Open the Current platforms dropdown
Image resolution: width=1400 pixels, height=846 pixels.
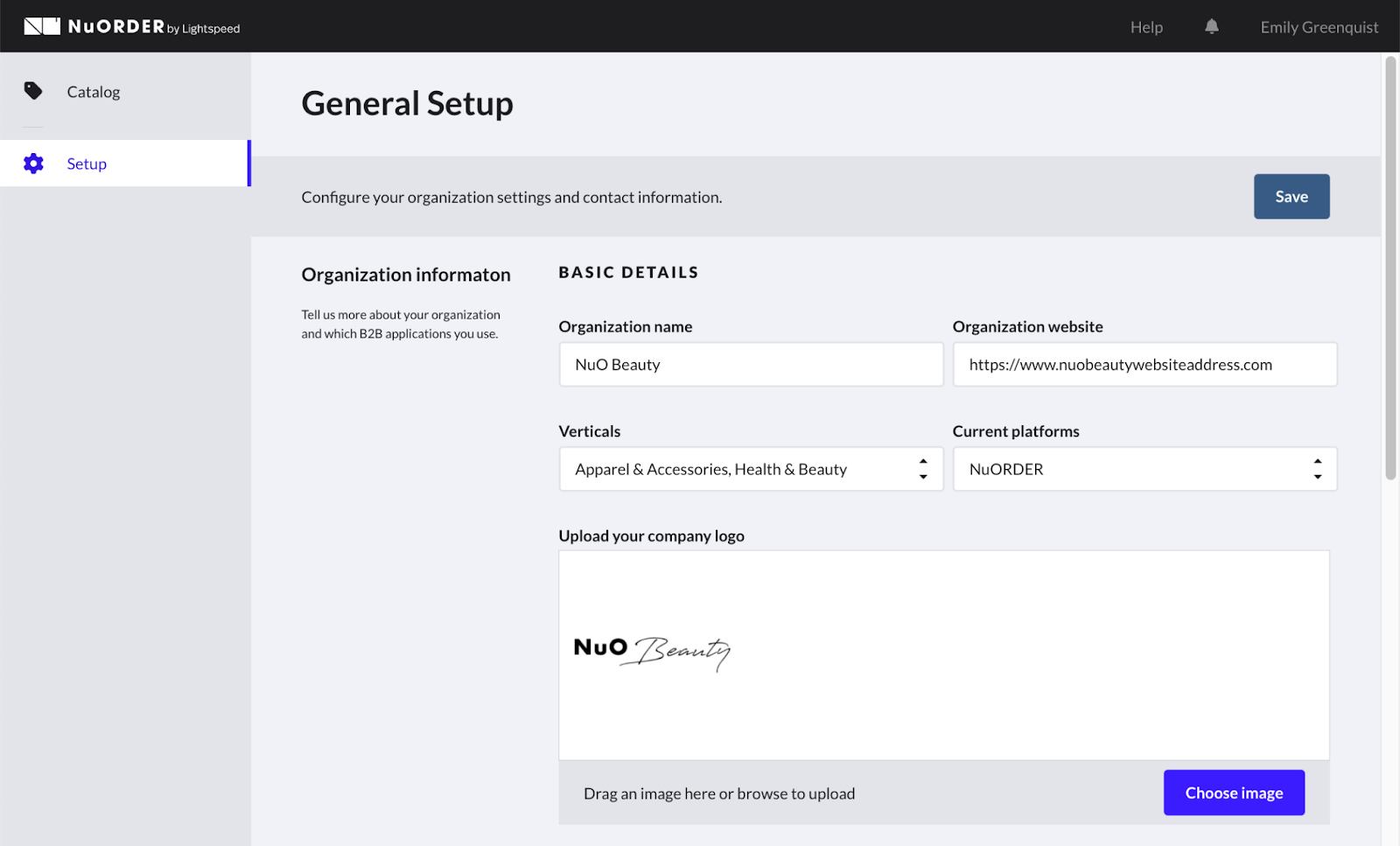[x=1144, y=469]
